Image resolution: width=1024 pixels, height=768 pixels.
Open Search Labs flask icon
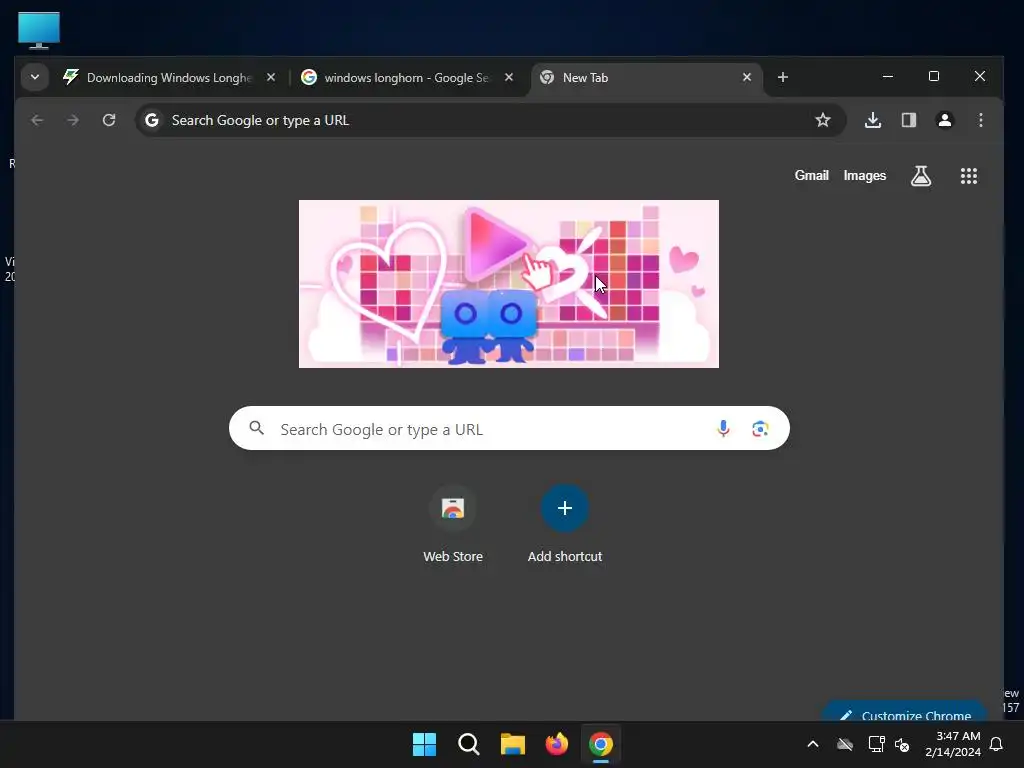921,176
